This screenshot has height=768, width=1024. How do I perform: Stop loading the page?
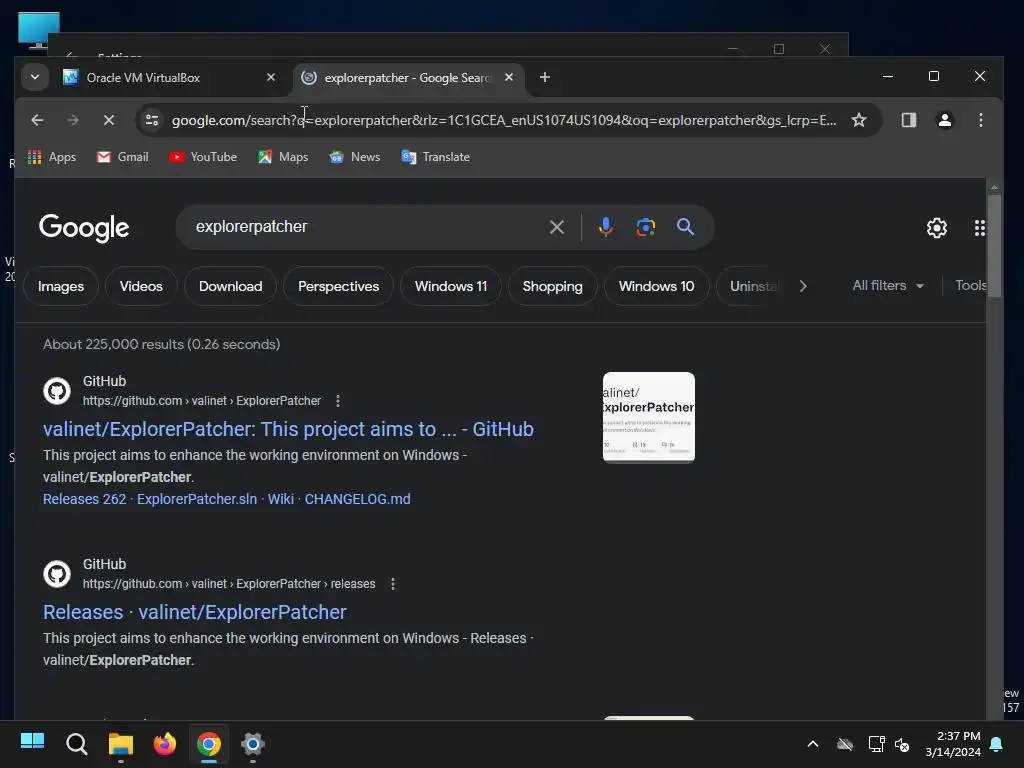click(x=109, y=120)
